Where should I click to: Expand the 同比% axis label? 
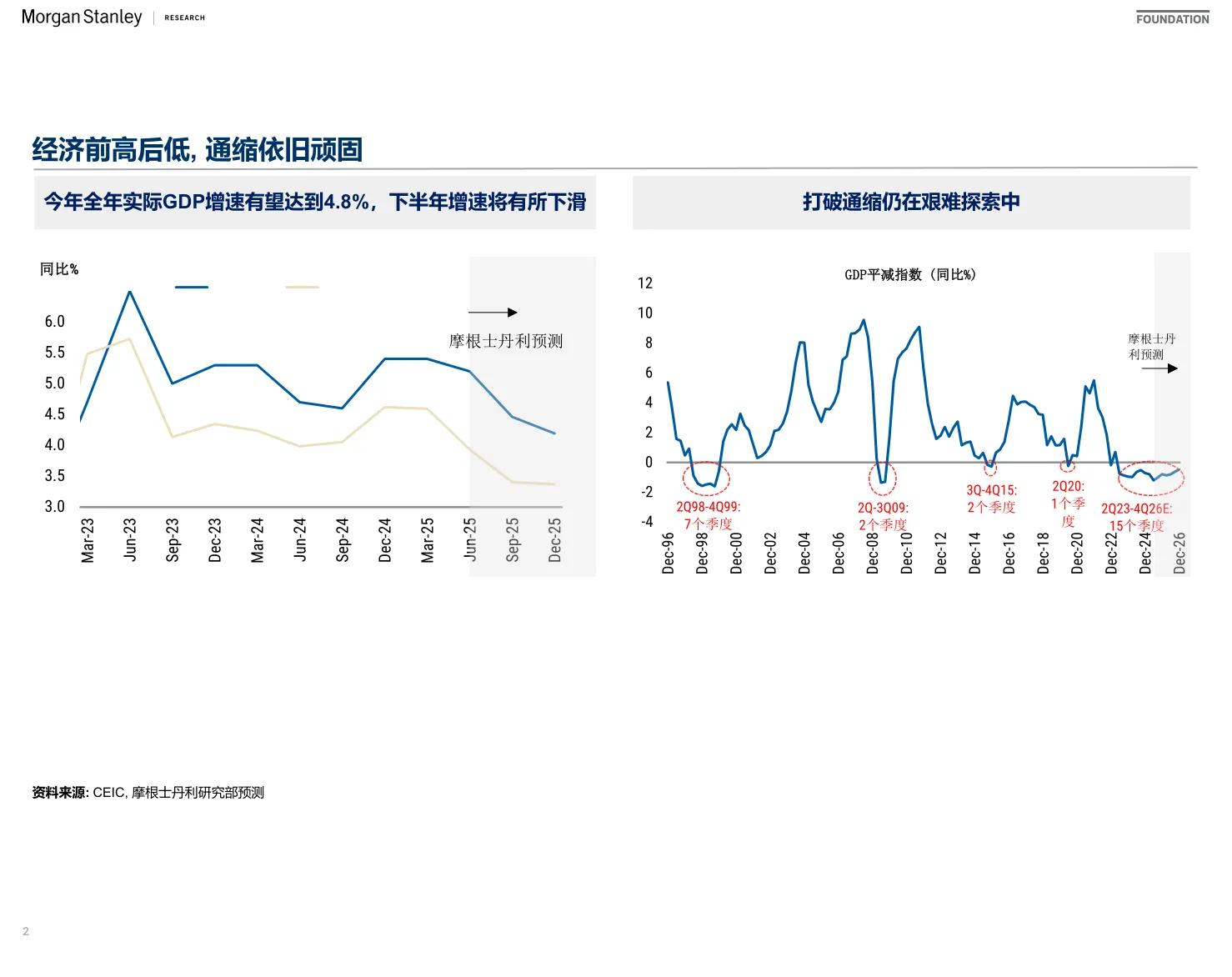pos(59,268)
